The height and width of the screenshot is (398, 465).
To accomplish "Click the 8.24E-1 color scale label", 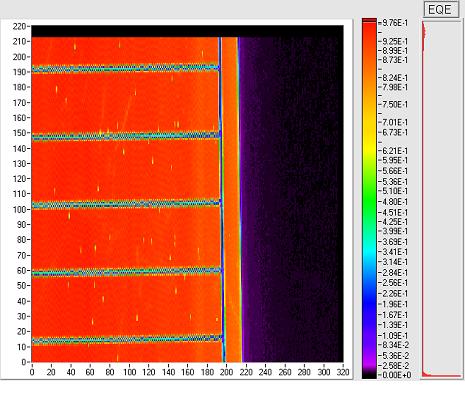I will point(395,78).
